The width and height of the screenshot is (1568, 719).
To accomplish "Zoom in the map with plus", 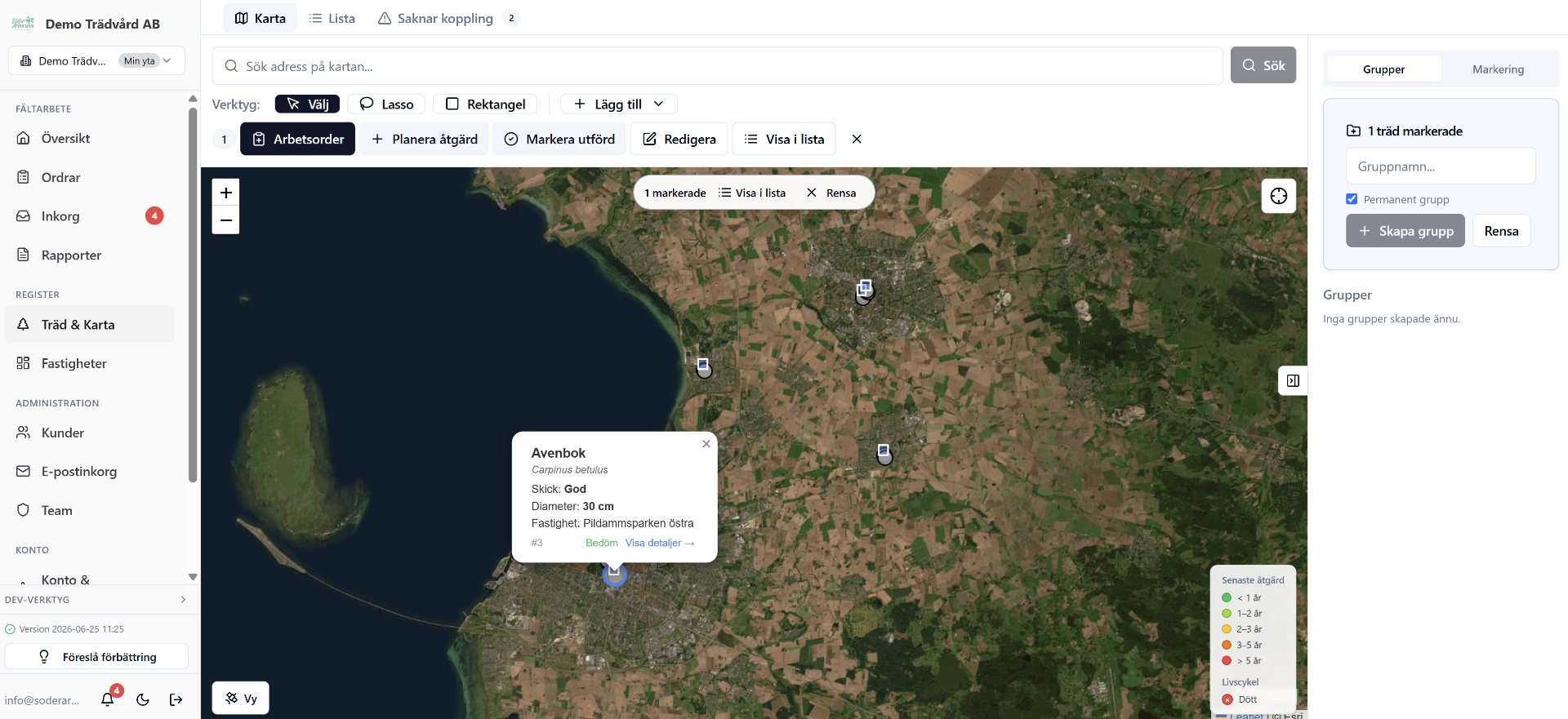I will [x=226, y=193].
